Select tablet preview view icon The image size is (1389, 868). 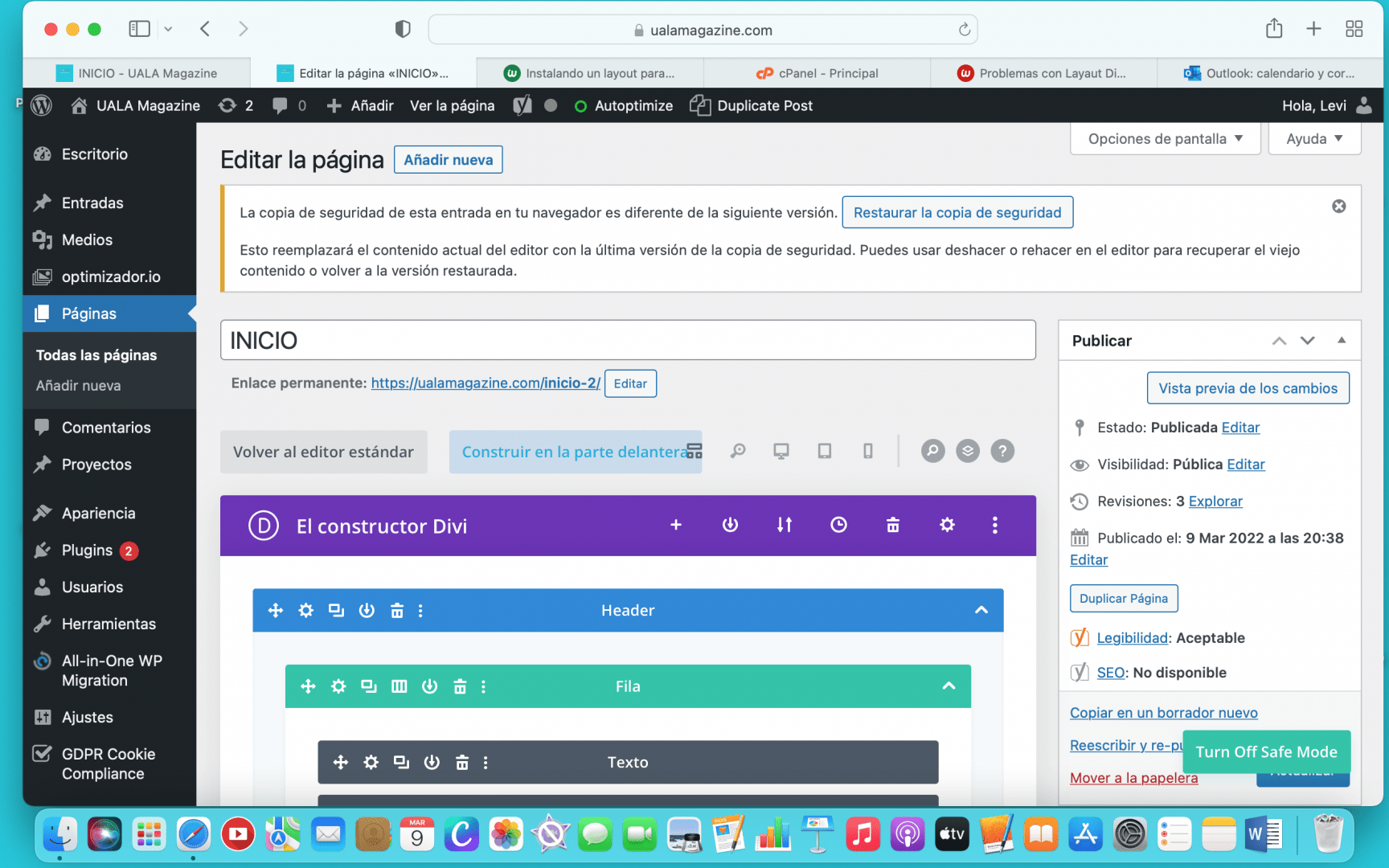[x=825, y=451]
